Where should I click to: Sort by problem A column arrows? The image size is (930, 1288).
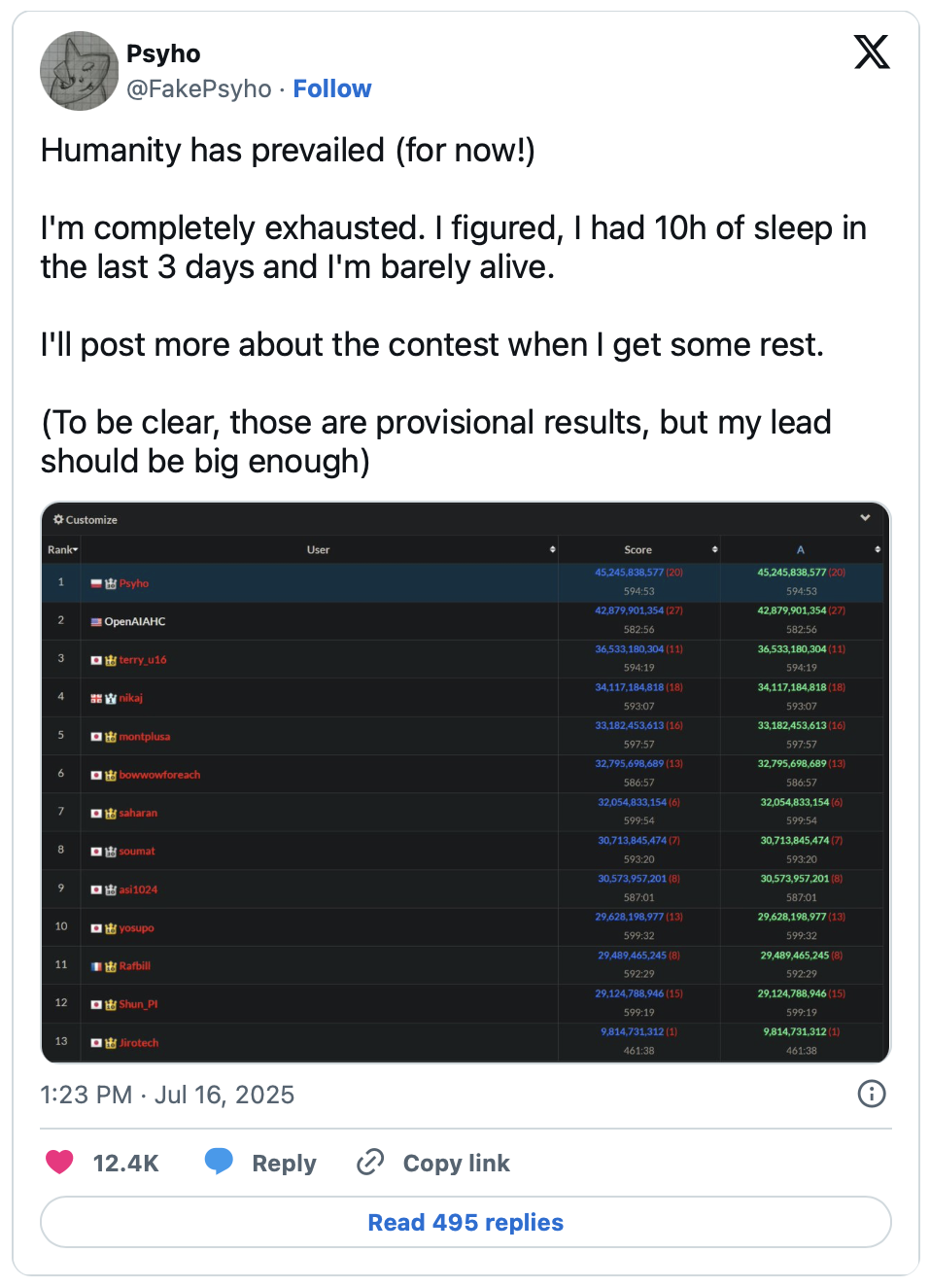[x=878, y=550]
